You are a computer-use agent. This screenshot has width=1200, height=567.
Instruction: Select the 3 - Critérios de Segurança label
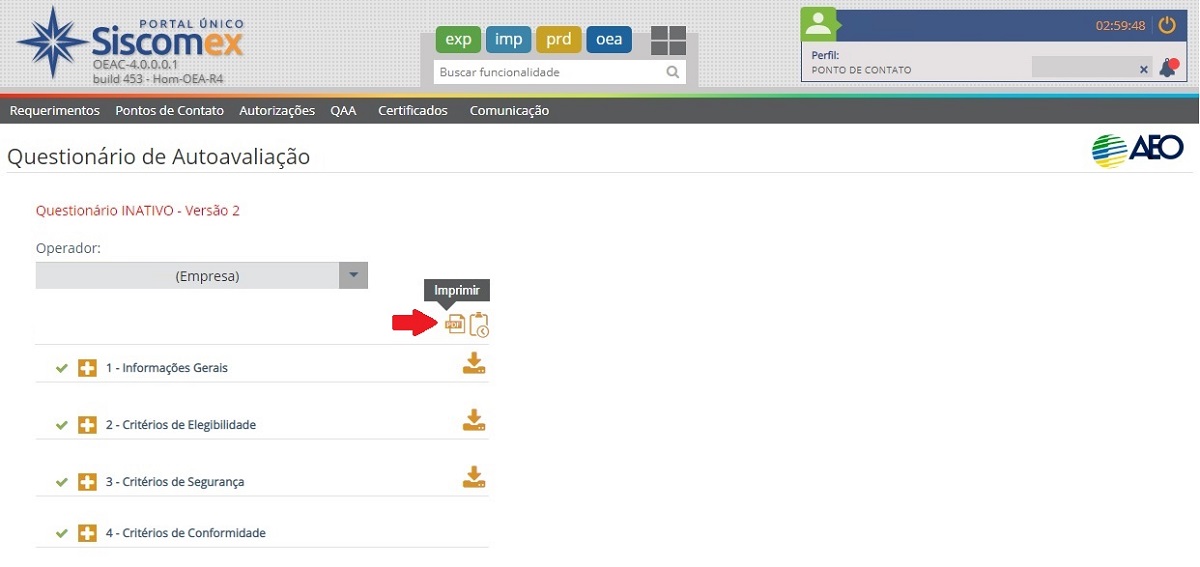[x=175, y=482]
